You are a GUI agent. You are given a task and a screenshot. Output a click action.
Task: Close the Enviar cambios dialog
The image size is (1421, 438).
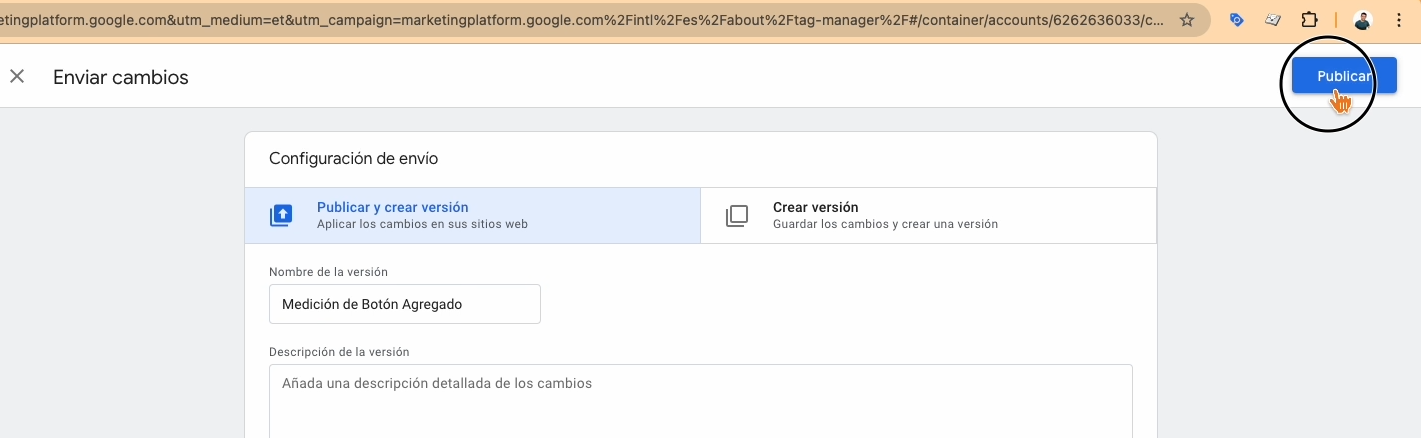tap(17, 77)
